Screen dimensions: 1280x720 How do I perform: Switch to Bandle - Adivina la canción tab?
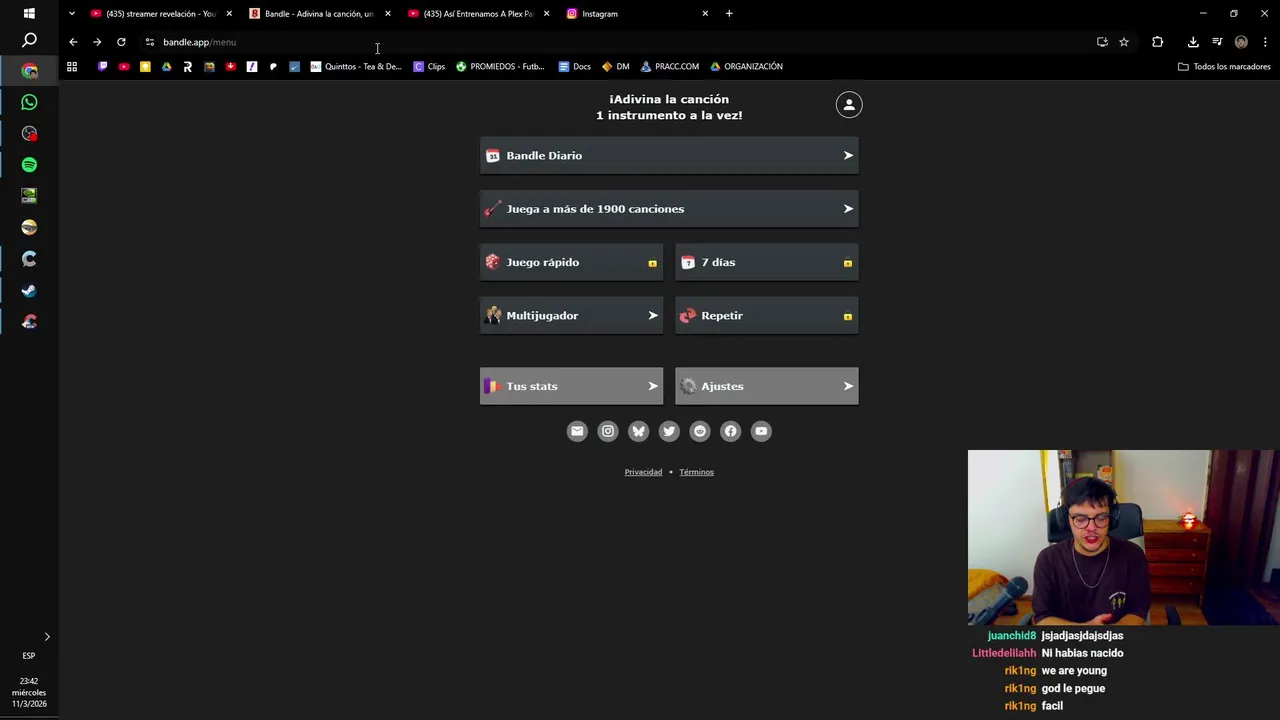tap(318, 14)
